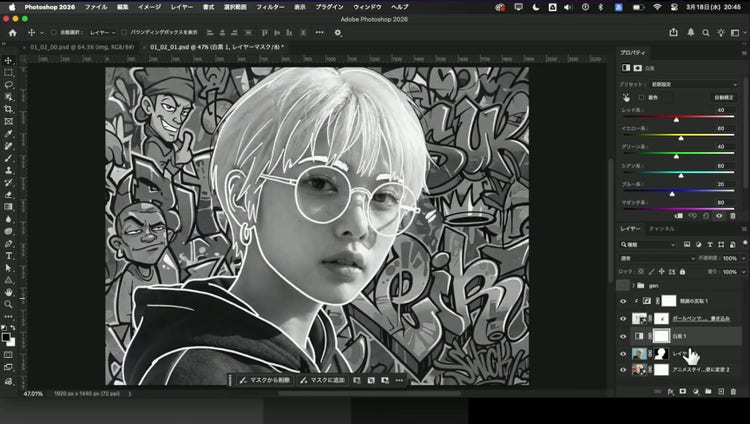Switch to the チャンネル tab
Screen dimensions: 750x424
(x=662, y=229)
